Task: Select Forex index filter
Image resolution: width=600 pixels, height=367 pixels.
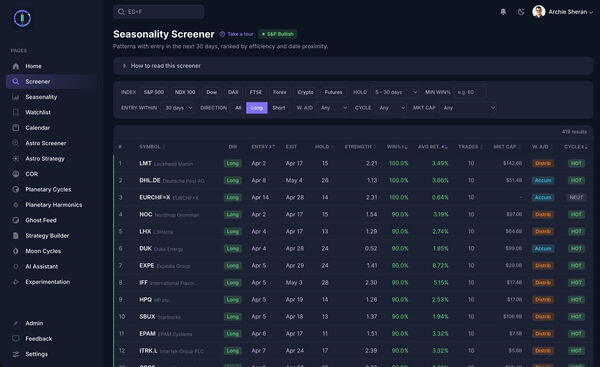Action: coord(279,92)
